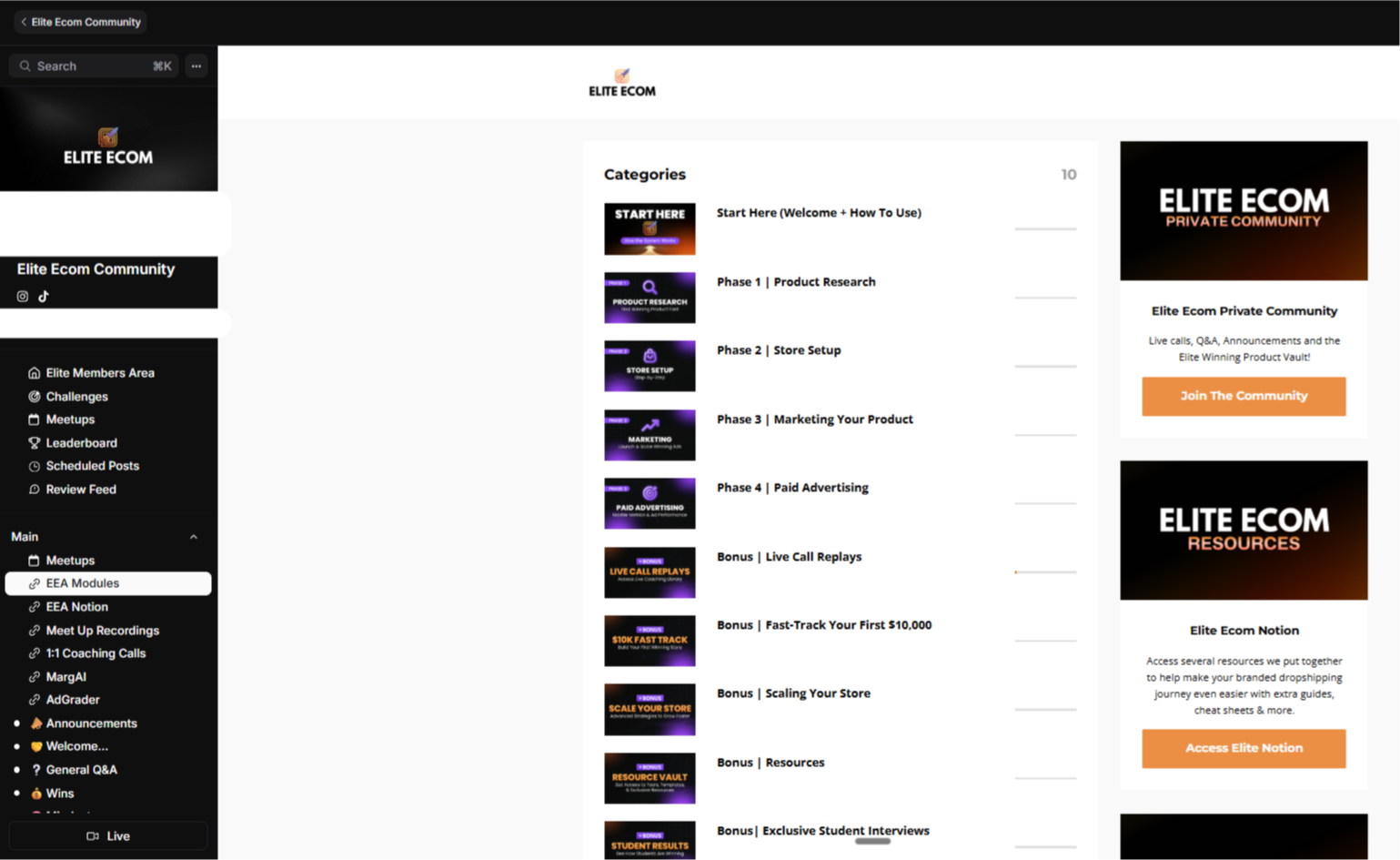
Task: Open the Store Setup category thumbnail
Action: [x=650, y=366]
